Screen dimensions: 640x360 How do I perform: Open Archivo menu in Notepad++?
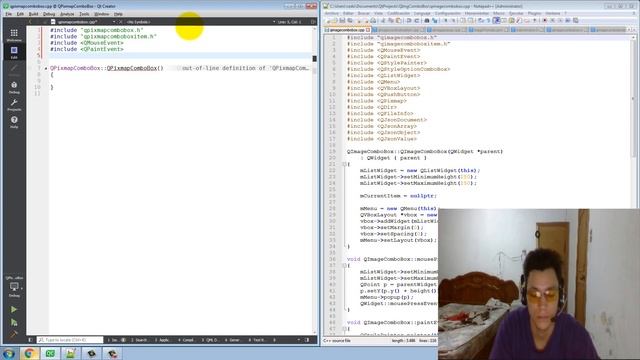coord(331,13)
